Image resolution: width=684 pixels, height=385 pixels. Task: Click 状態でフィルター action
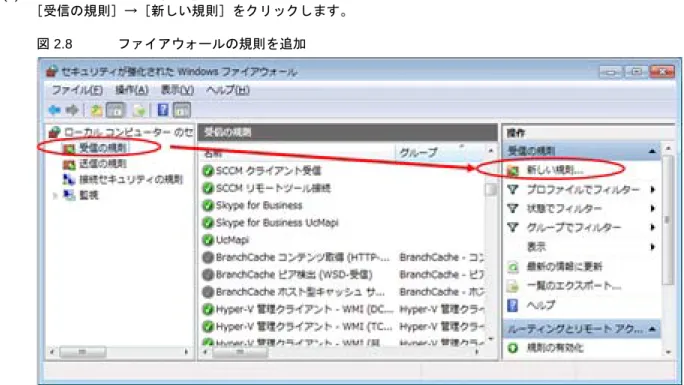pos(564,208)
